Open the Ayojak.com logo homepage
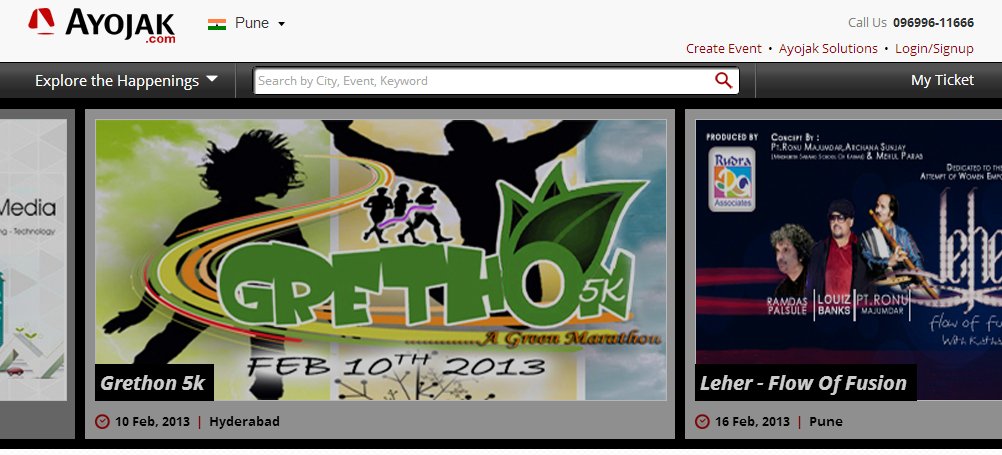 (x=101, y=26)
